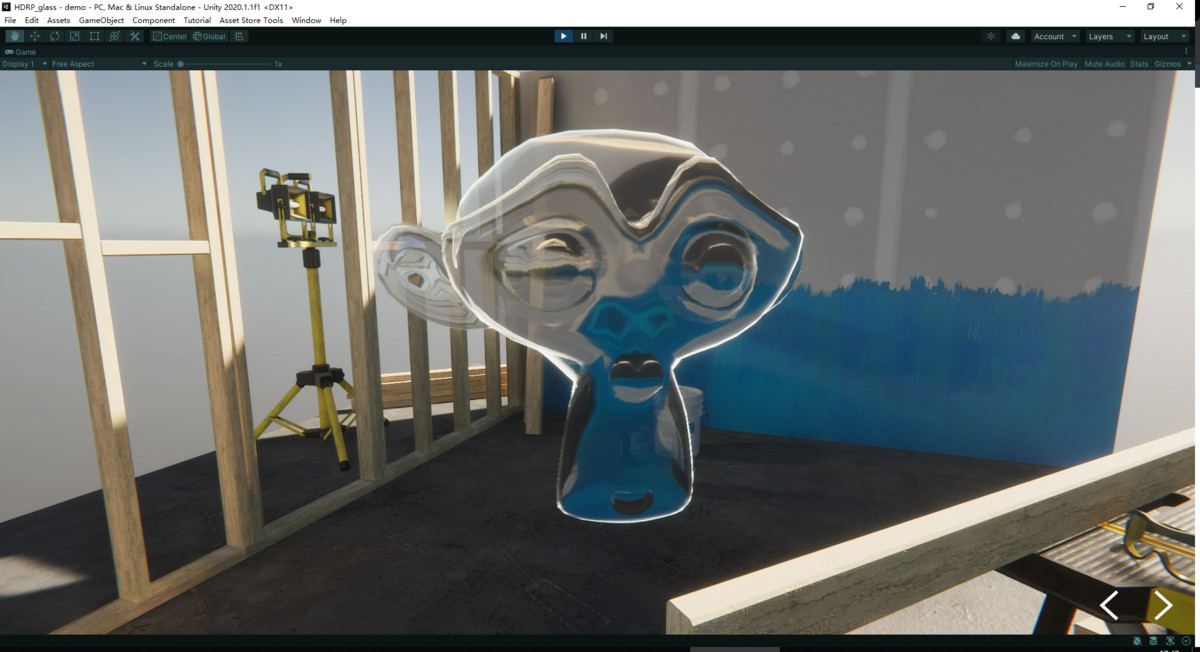Click the right navigation arrow in the viewport
Screen dimensions: 1200x652
[1163, 605]
